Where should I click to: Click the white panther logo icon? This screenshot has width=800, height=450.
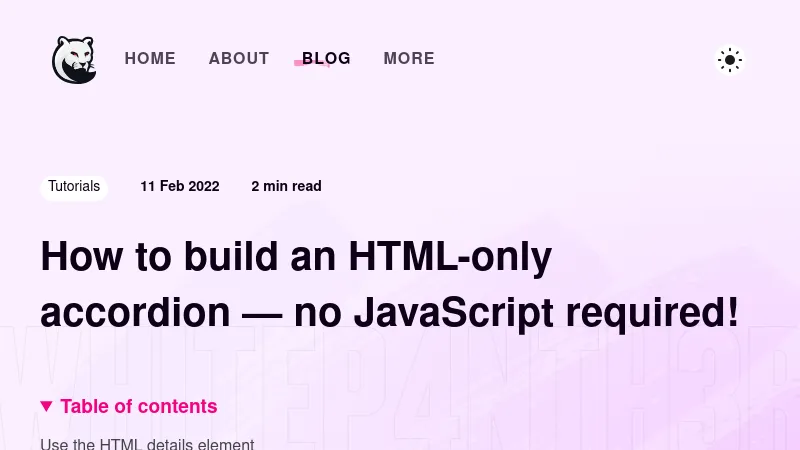click(x=73, y=59)
